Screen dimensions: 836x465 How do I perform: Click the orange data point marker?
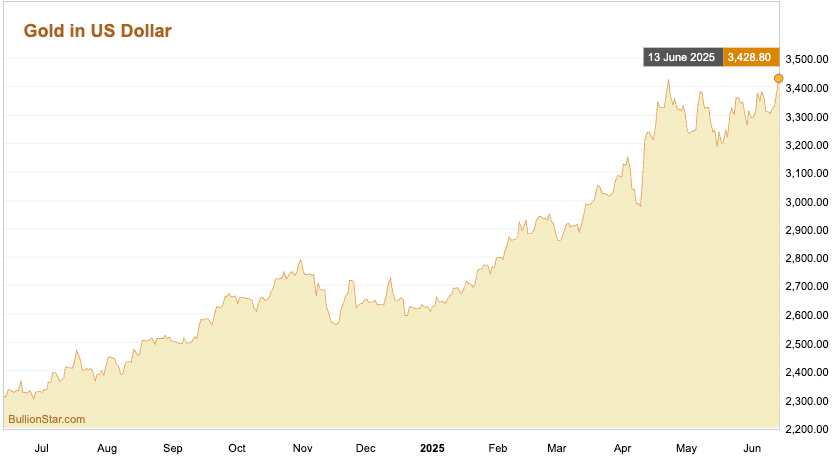(778, 78)
